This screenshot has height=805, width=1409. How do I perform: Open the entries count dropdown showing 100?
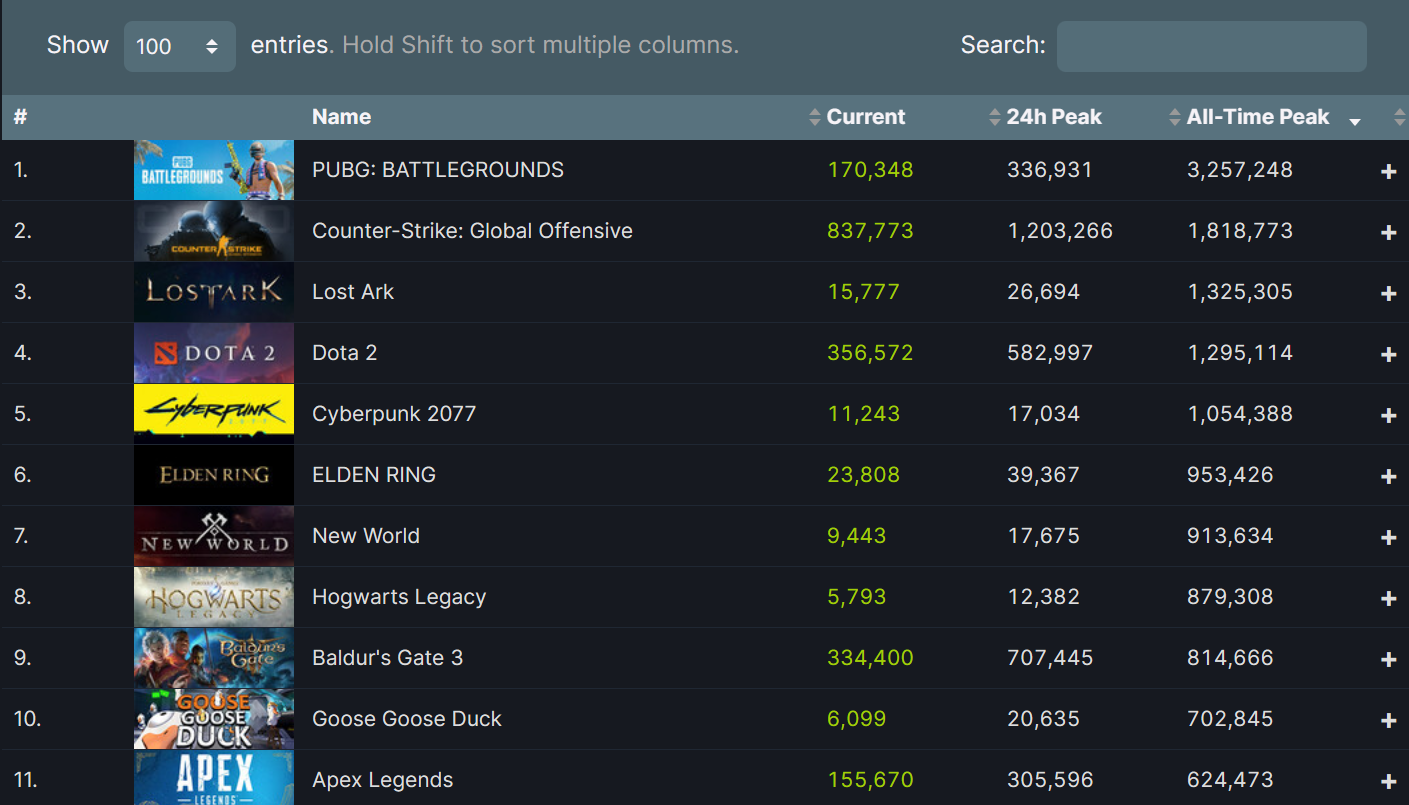[x=180, y=46]
